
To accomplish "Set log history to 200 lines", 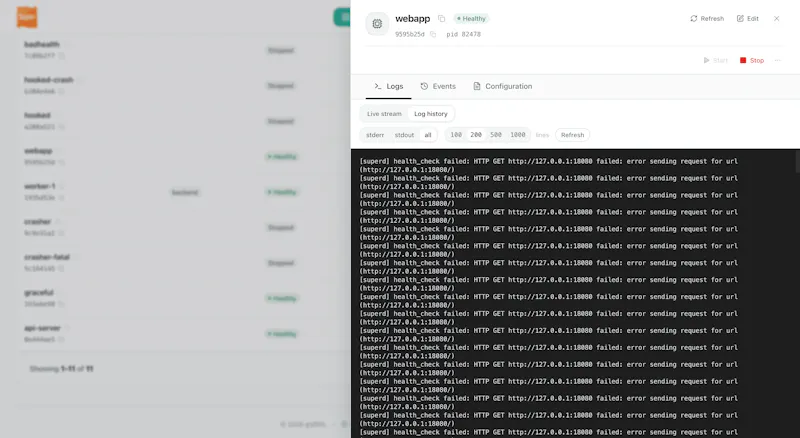I will (476, 135).
